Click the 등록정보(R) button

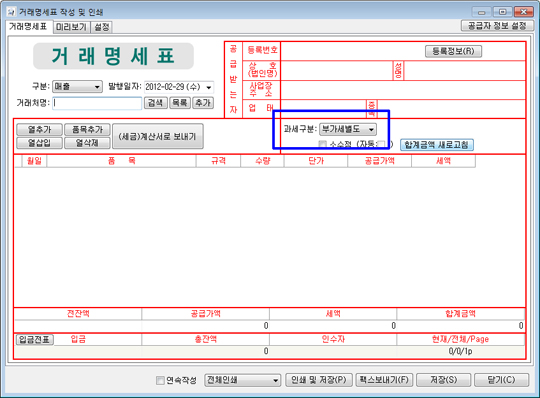[x=453, y=51]
